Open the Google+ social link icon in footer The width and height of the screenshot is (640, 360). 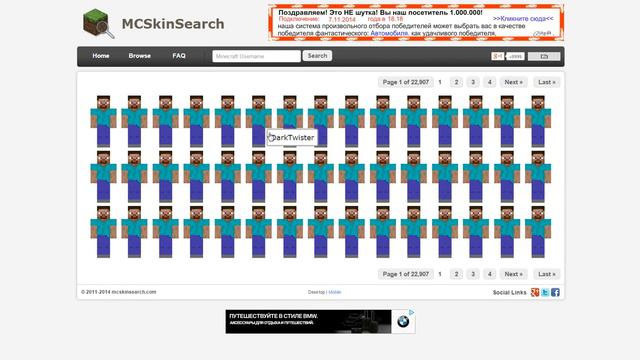[x=535, y=292]
